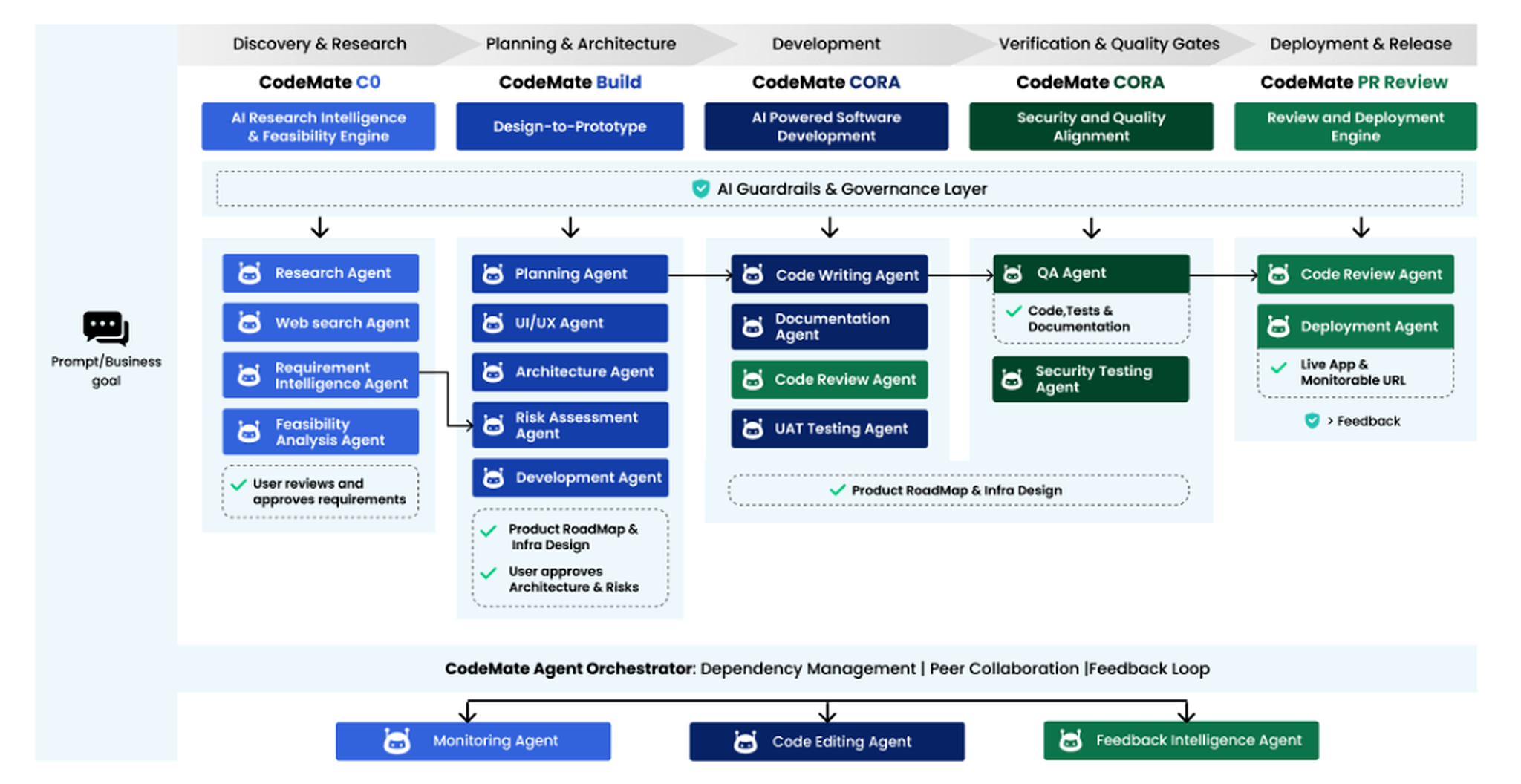Click the Development Agent robot icon

[x=493, y=478]
